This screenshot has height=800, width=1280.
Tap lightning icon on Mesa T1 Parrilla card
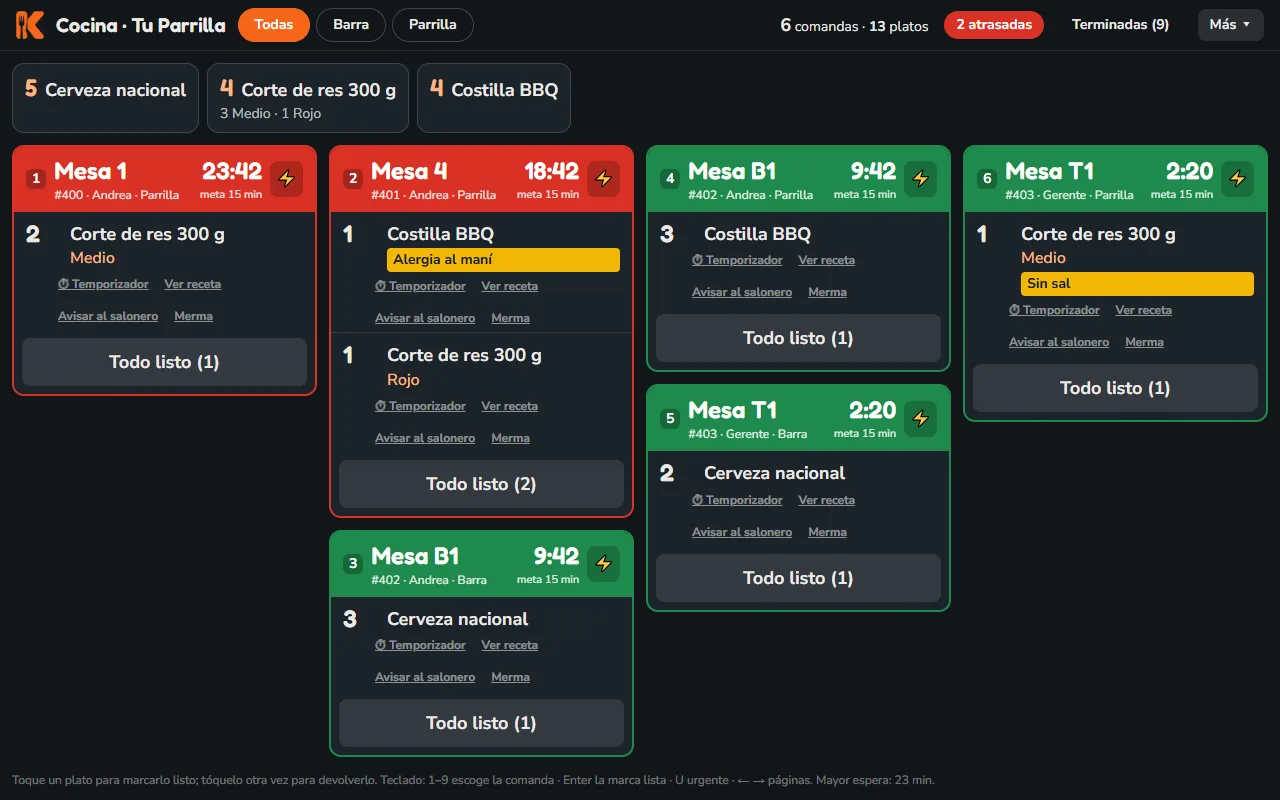[1237, 179]
